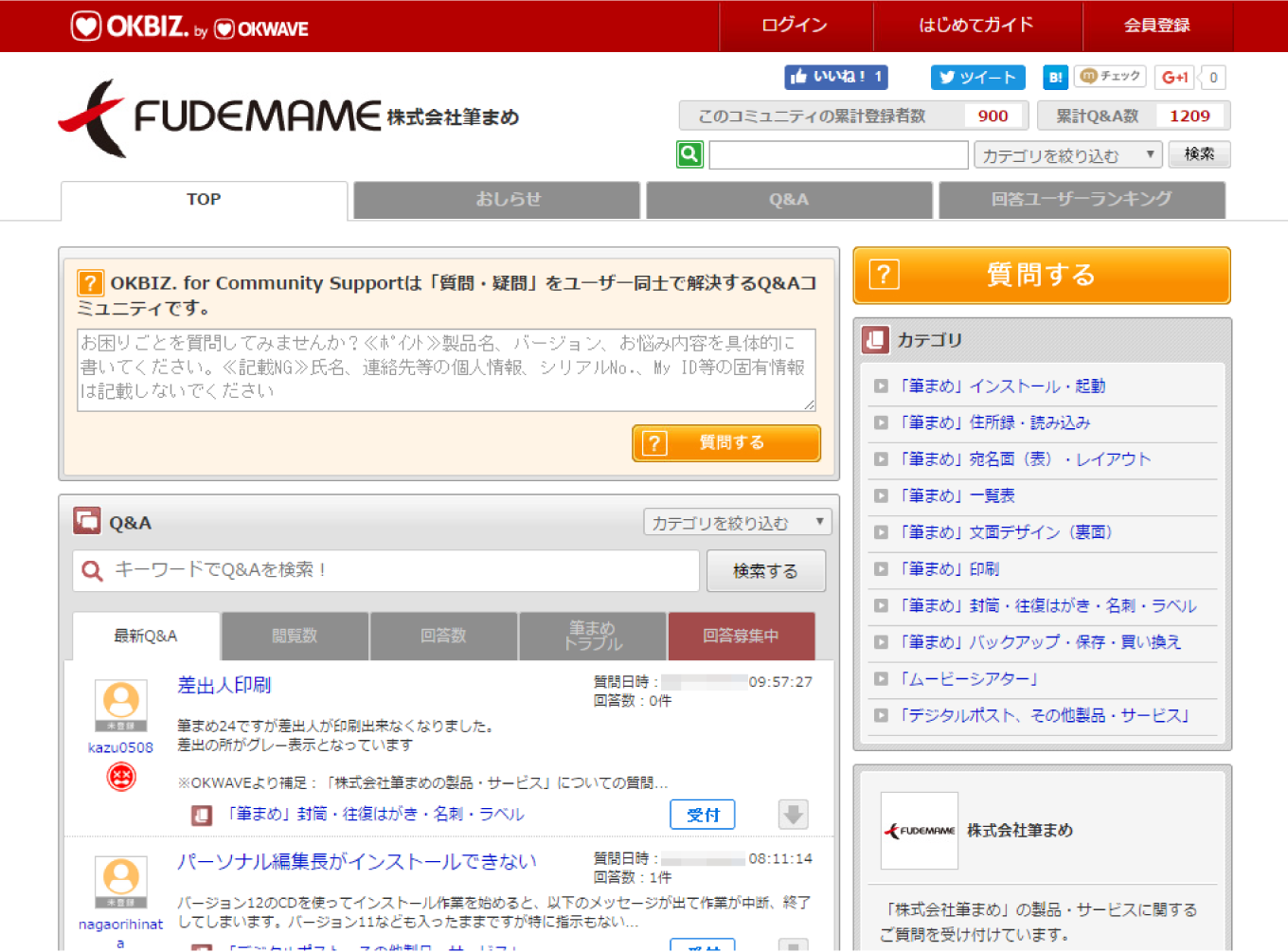Switch to the 回答数 tab

(443, 636)
